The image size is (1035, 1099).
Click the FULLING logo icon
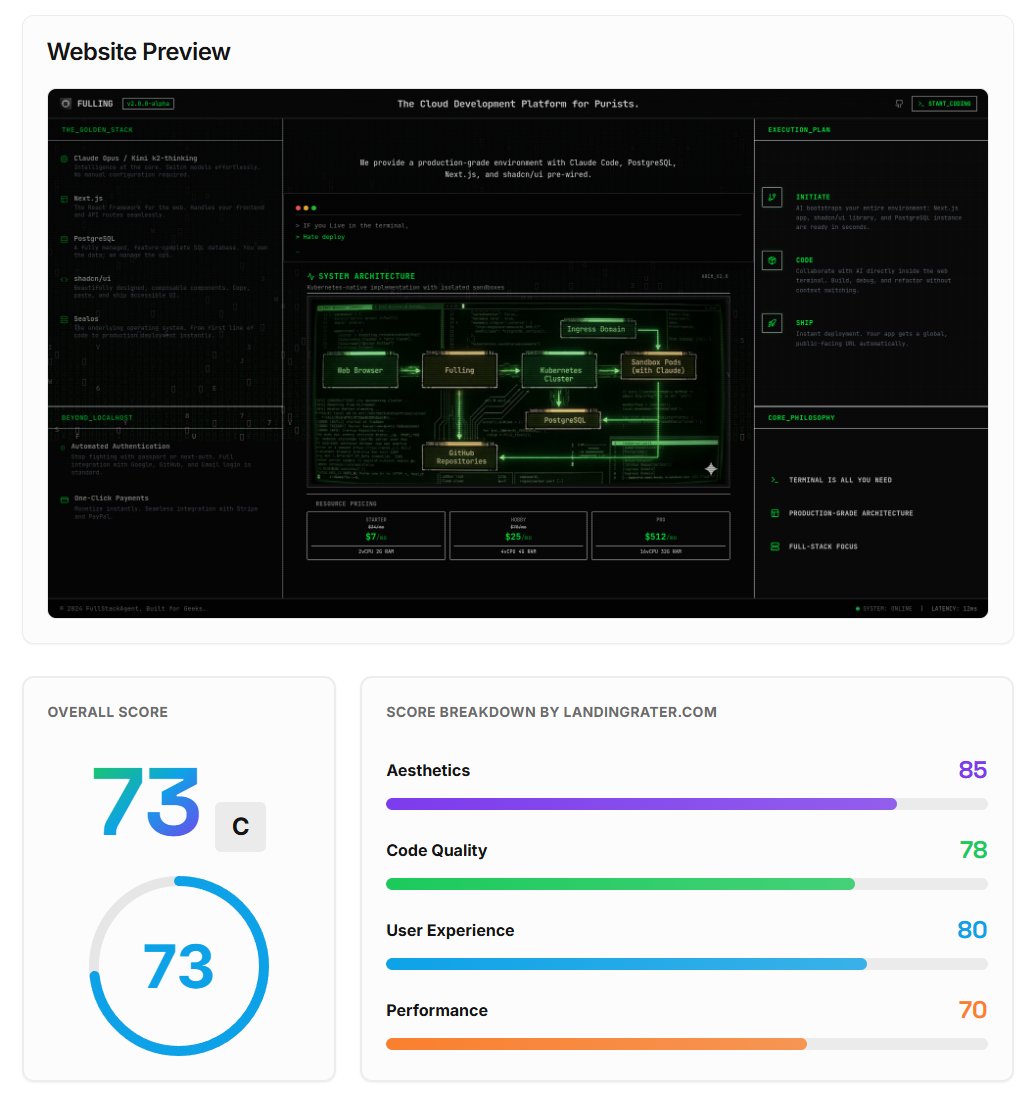66,104
